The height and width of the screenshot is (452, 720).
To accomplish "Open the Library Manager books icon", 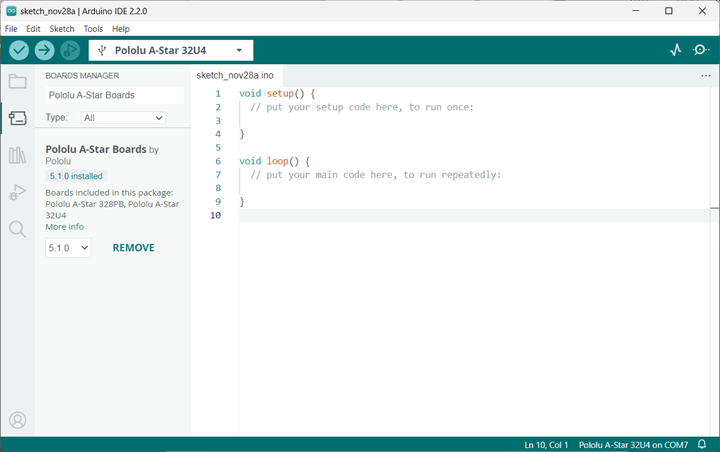I will 17,155.
